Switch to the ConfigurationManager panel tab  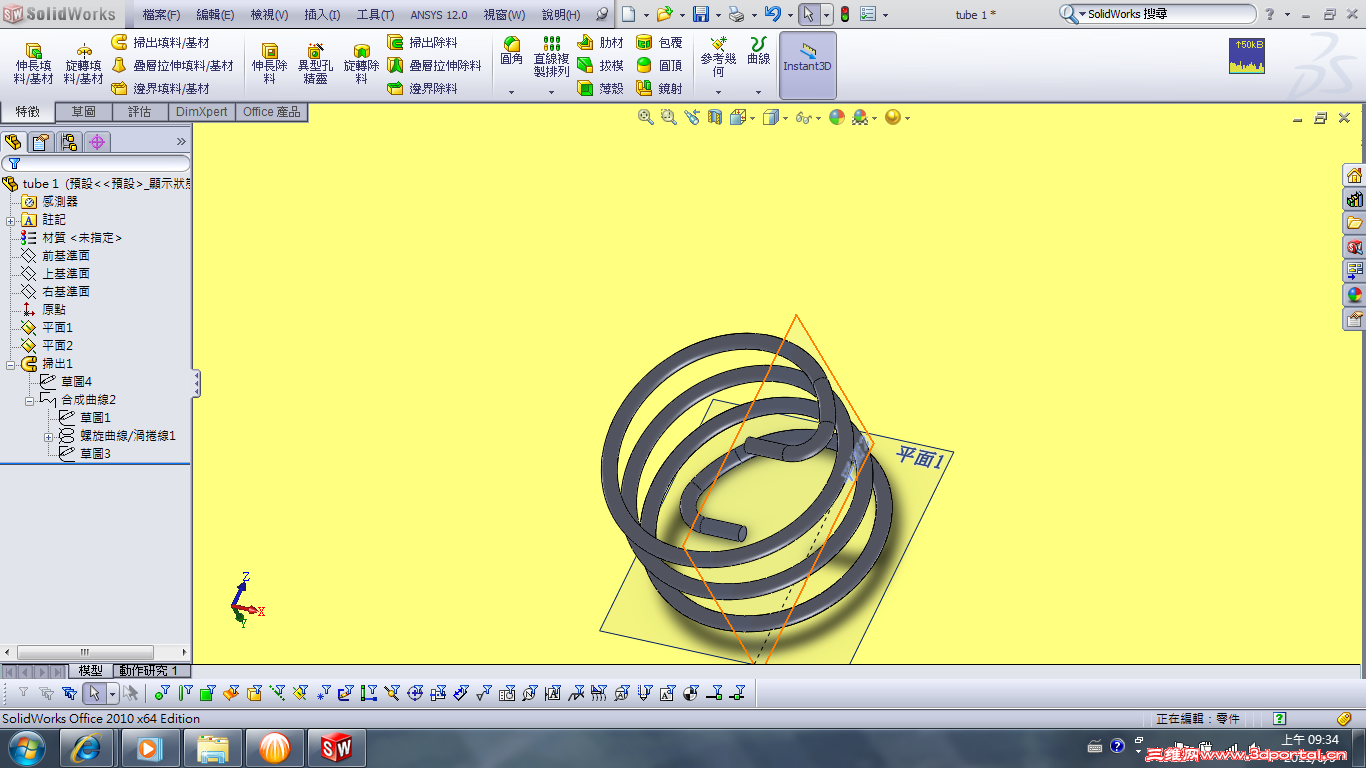pyautogui.click(x=68, y=142)
